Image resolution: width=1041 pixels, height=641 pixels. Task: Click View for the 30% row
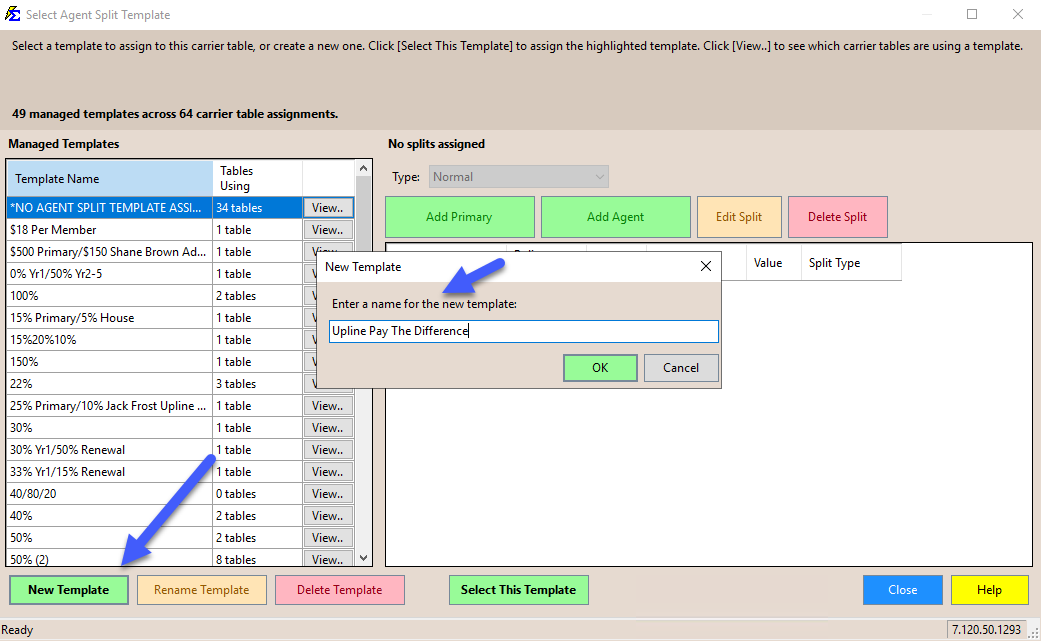(328, 427)
